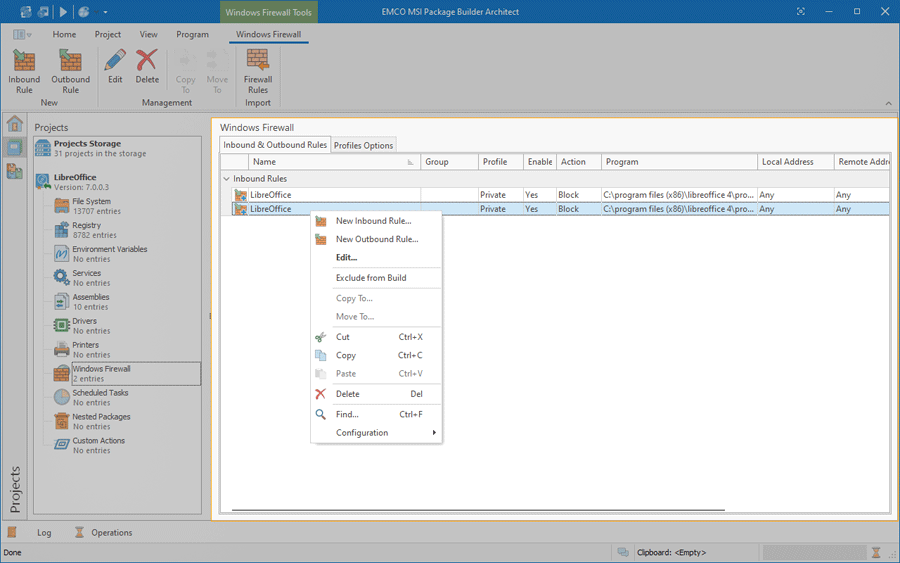Image resolution: width=900 pixels, height=563 pixels.
Task: Click the horizontal scrollbar in rules list
Action: [478, 510]
